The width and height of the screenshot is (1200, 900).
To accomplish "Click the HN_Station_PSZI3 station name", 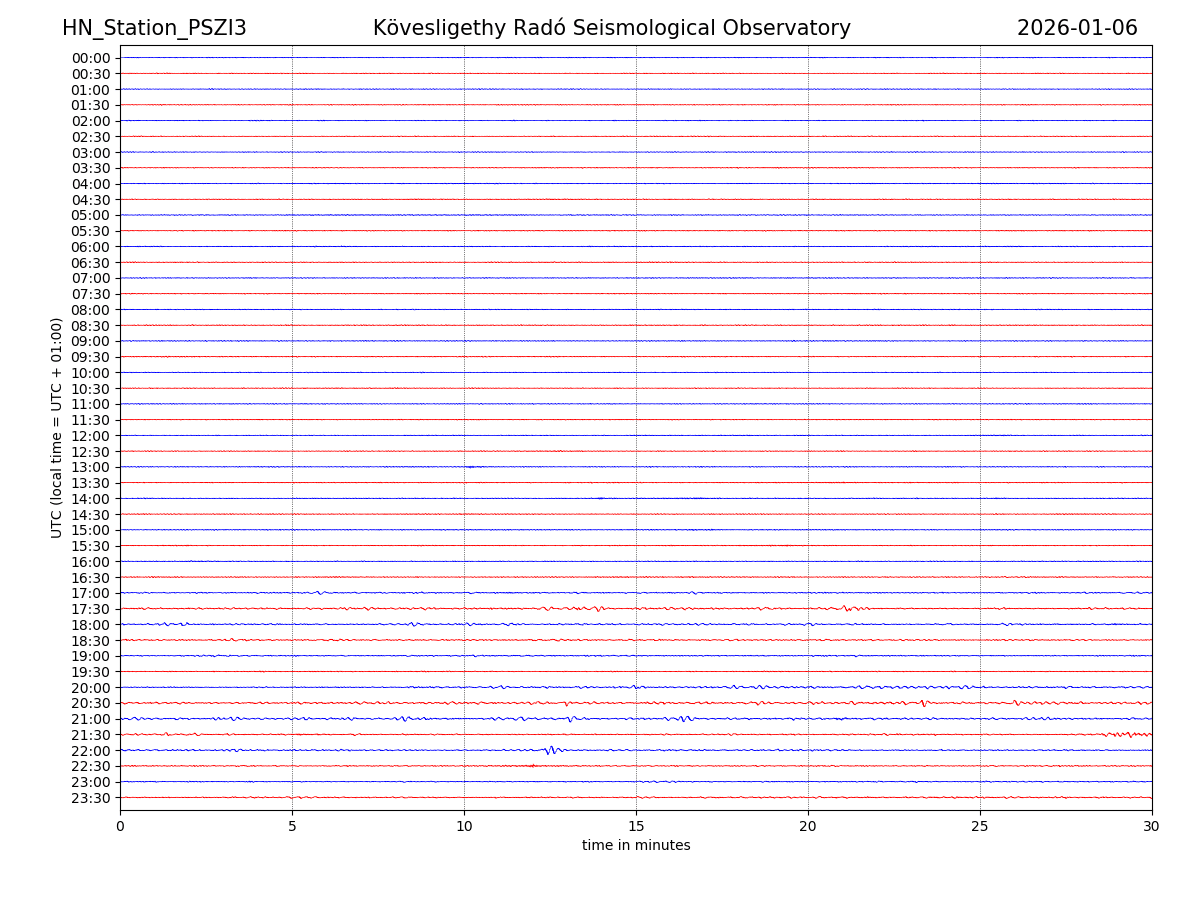I will tap(154, 28).
